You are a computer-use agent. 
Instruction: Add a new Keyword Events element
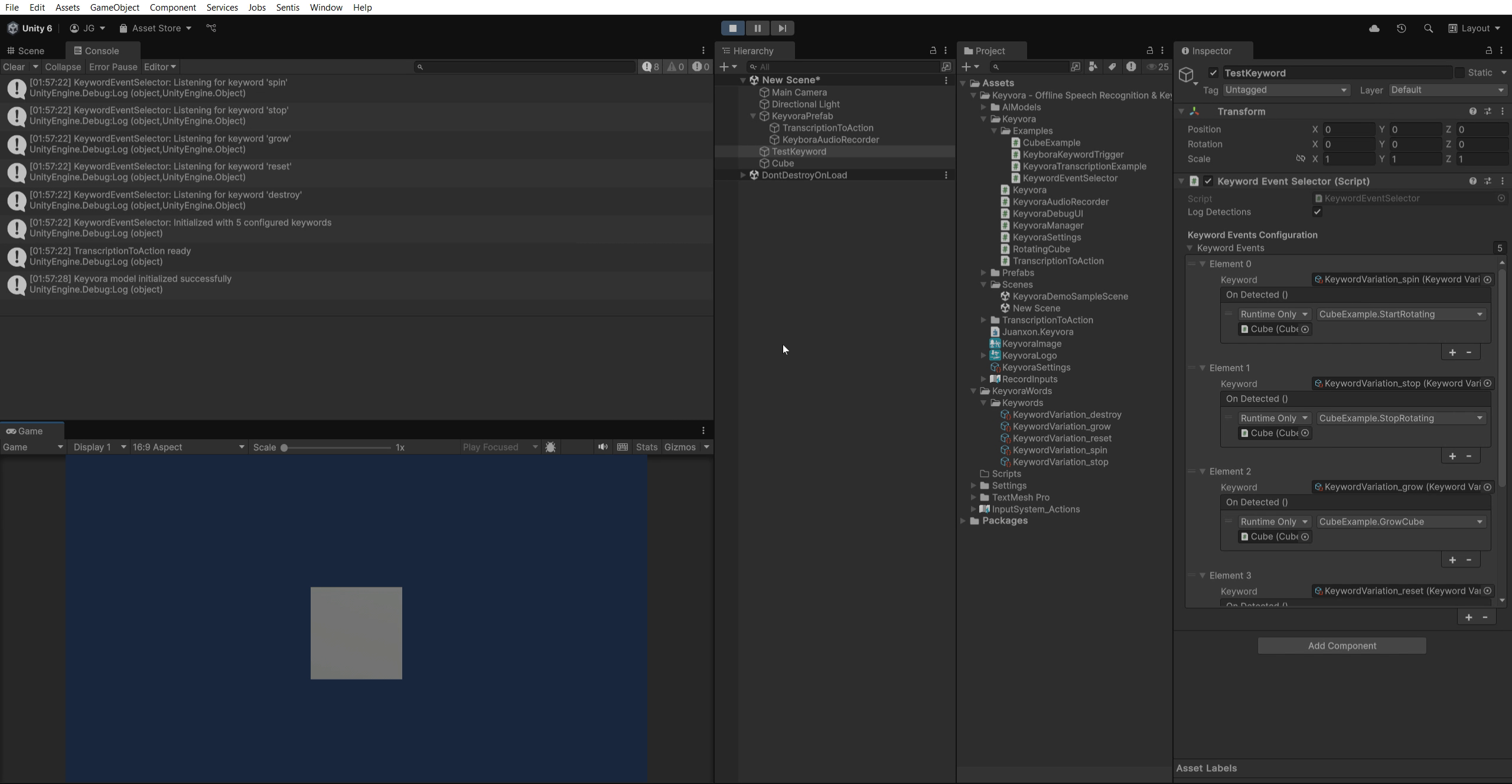click(1468, 618)
